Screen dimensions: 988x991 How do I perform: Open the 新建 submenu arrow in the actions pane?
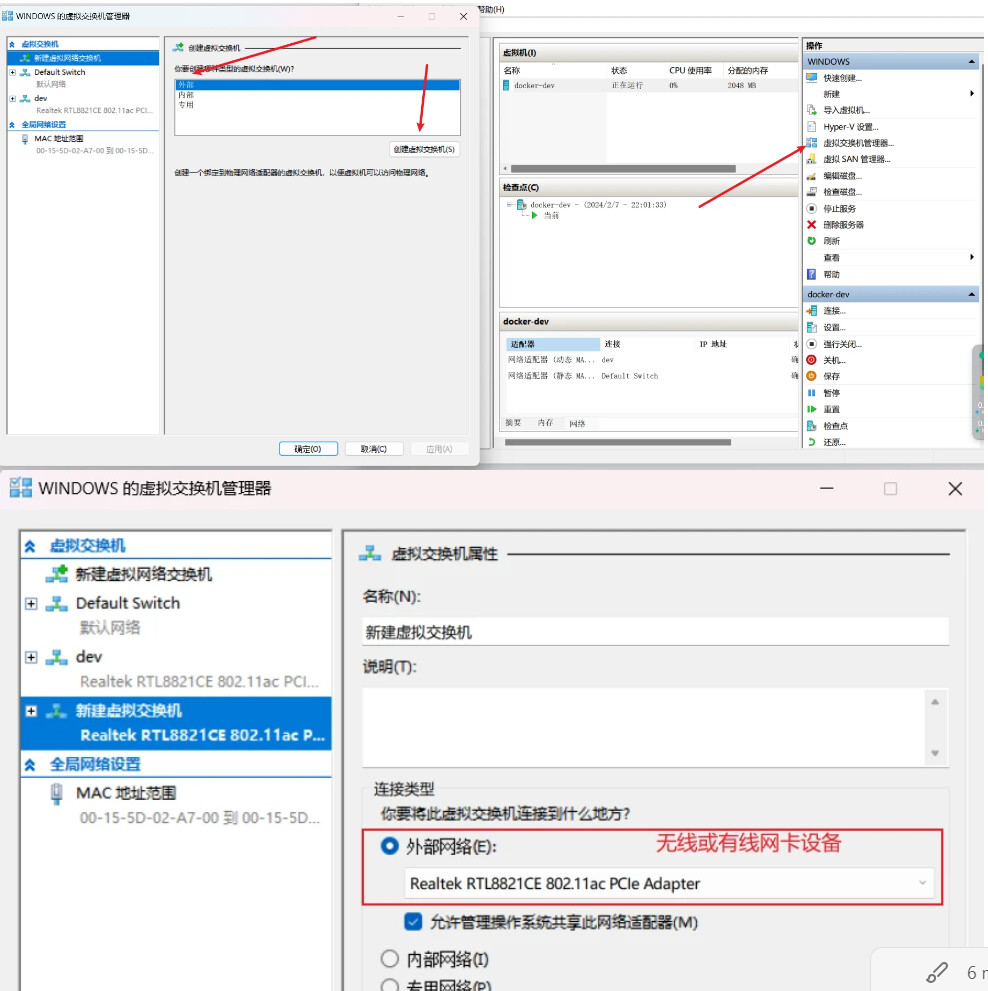972,94
